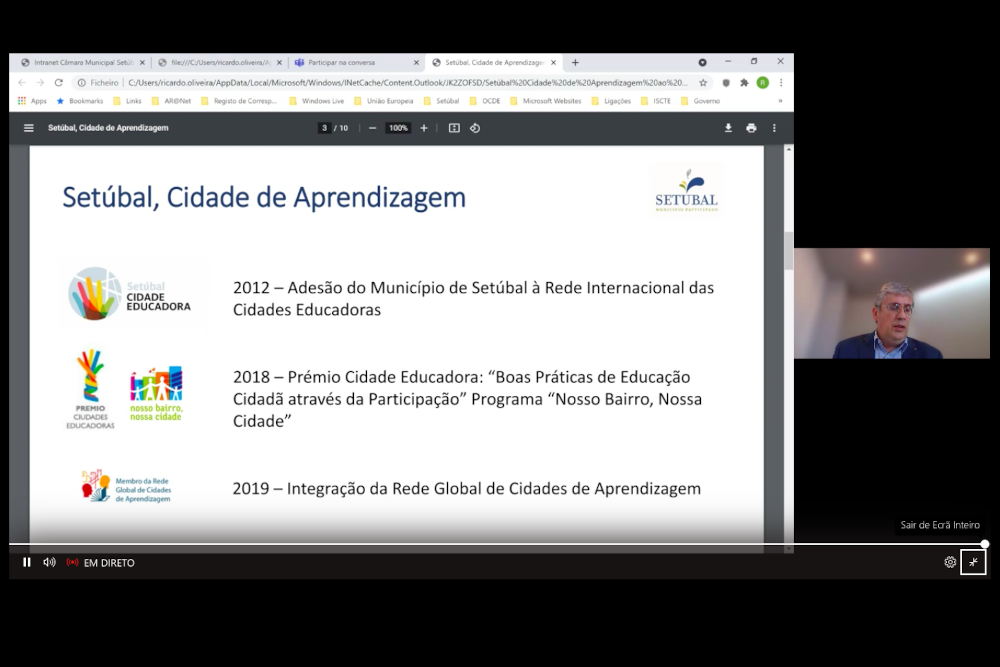Image resolution: width=1000 pixels, height=667 pixels.
Task: Print the PDF document
Action: point(751,128)
